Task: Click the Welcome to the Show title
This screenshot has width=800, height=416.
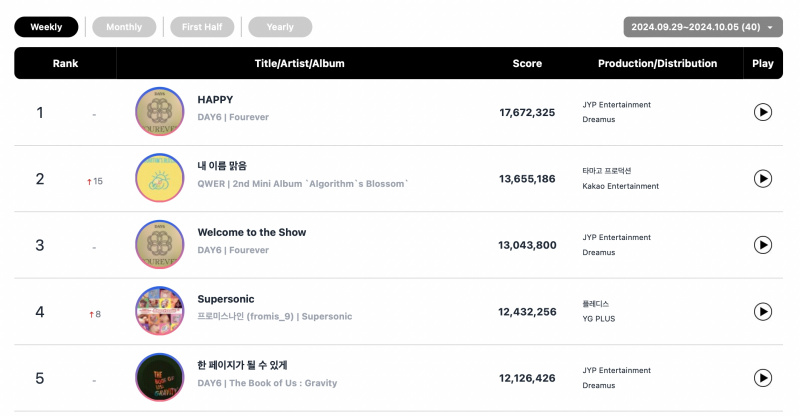Action: coord(252,232)
